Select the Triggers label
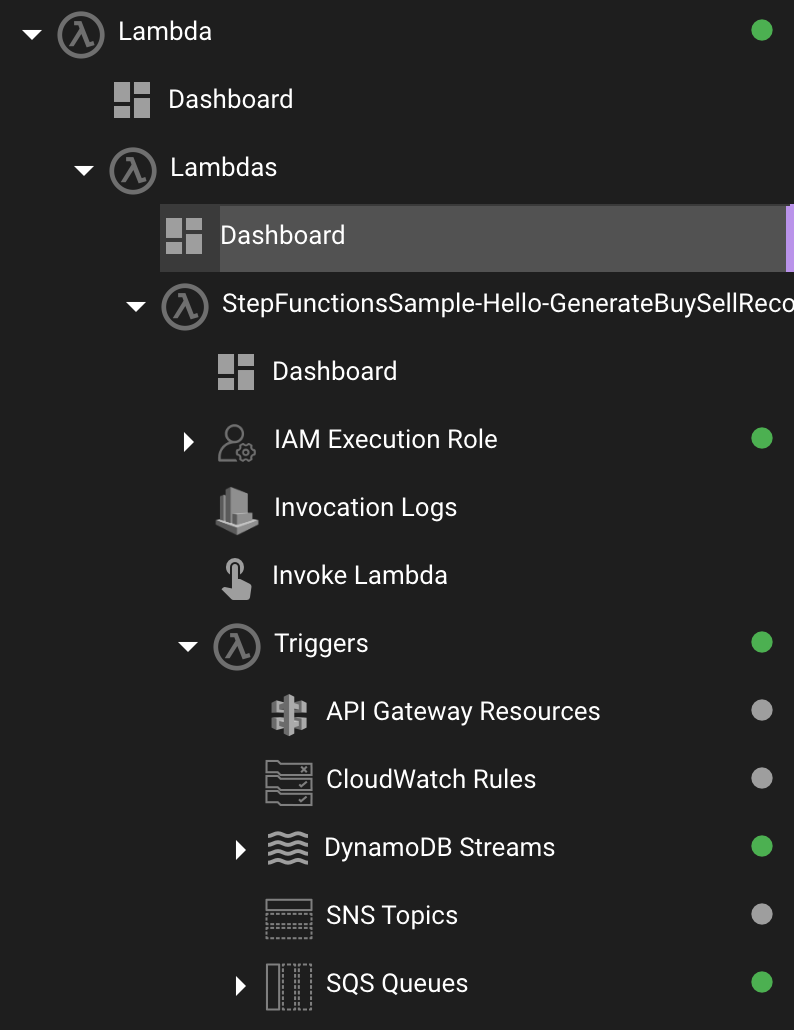The height and width of the screenshot is (1030, 794). point(321,644)
